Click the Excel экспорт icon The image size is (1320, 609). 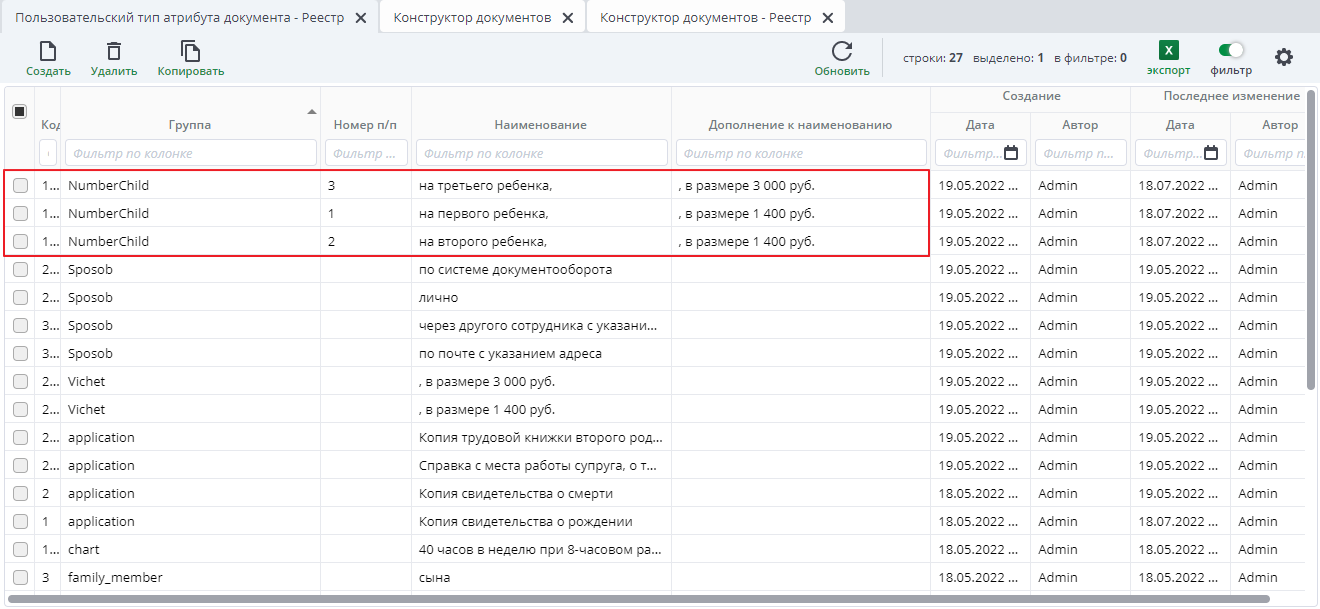pyautogui.click(x=1167, y=47)
